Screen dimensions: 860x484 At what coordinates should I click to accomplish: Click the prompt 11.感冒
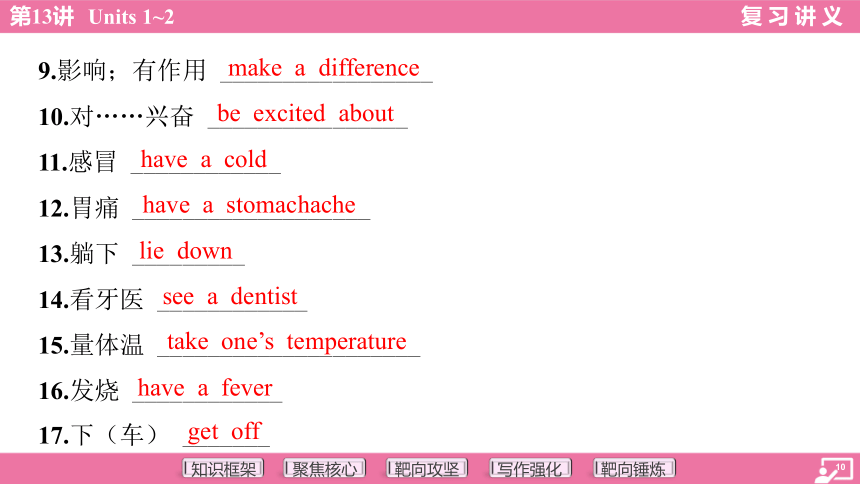tap(77, 162)
